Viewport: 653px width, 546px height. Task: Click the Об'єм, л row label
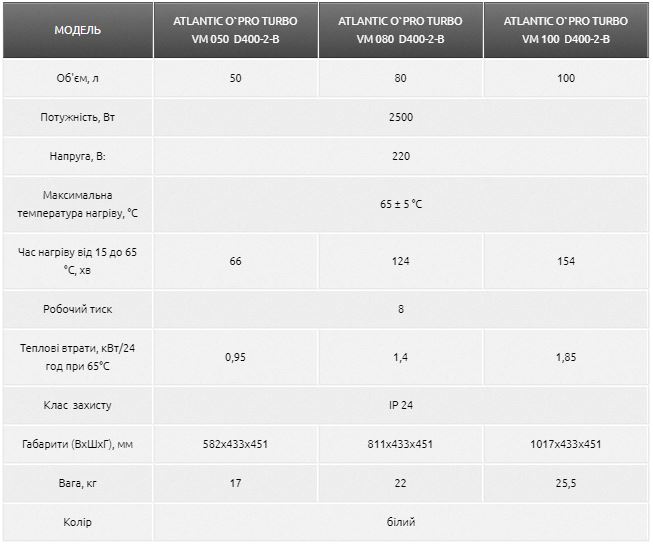(77, 78)
